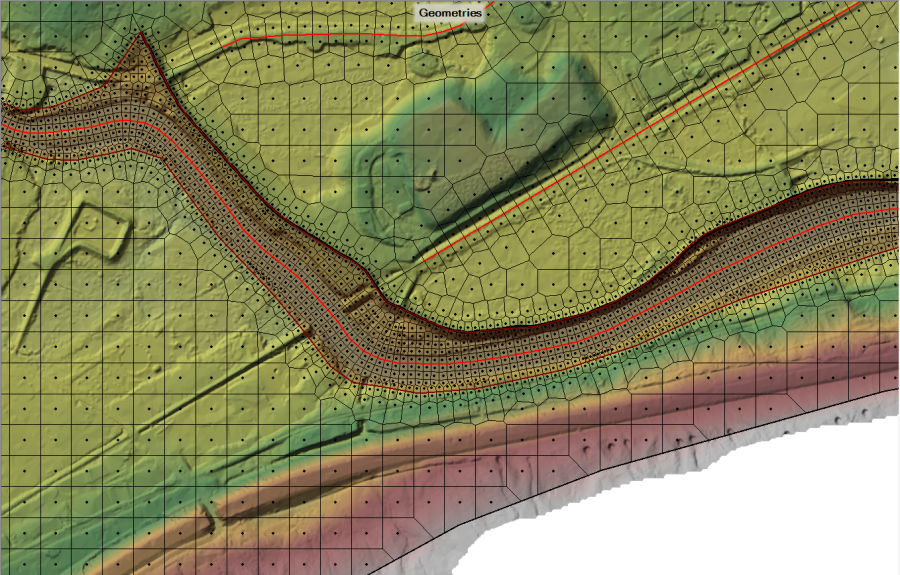Click the angular embossed outline on the left floodplain
The height and width of the screenshot is (575, 900).
(x=90, y=232)
